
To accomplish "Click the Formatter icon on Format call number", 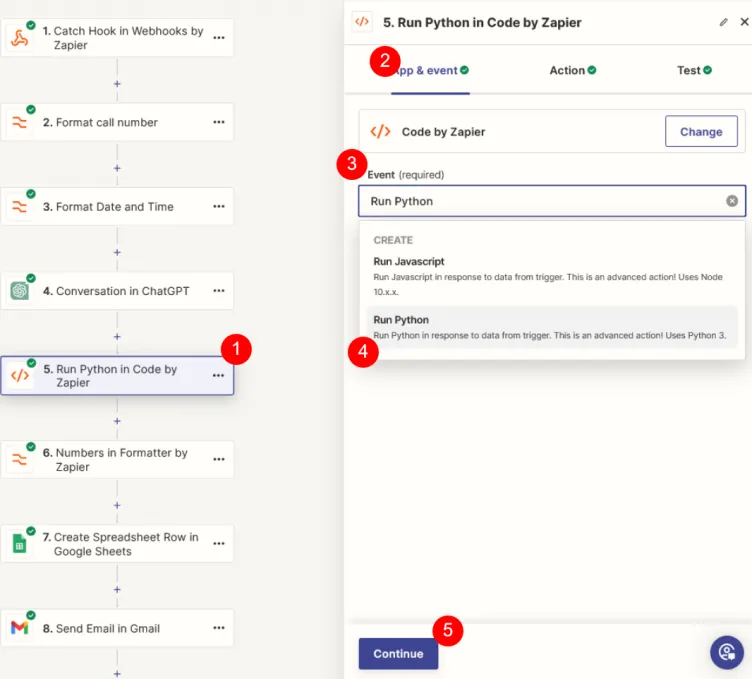I will point(19,123).
